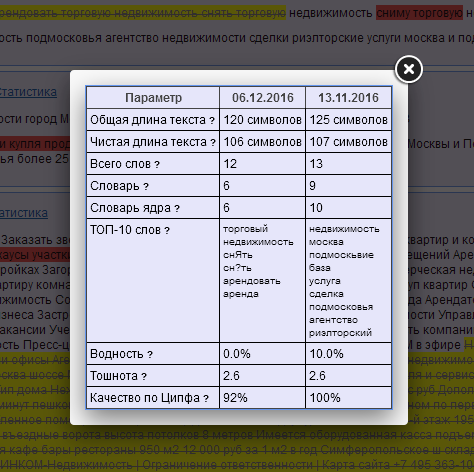Viewport: 474px width, 472px height.
Task: Show help for Водность
Action: tap(150, 355)
